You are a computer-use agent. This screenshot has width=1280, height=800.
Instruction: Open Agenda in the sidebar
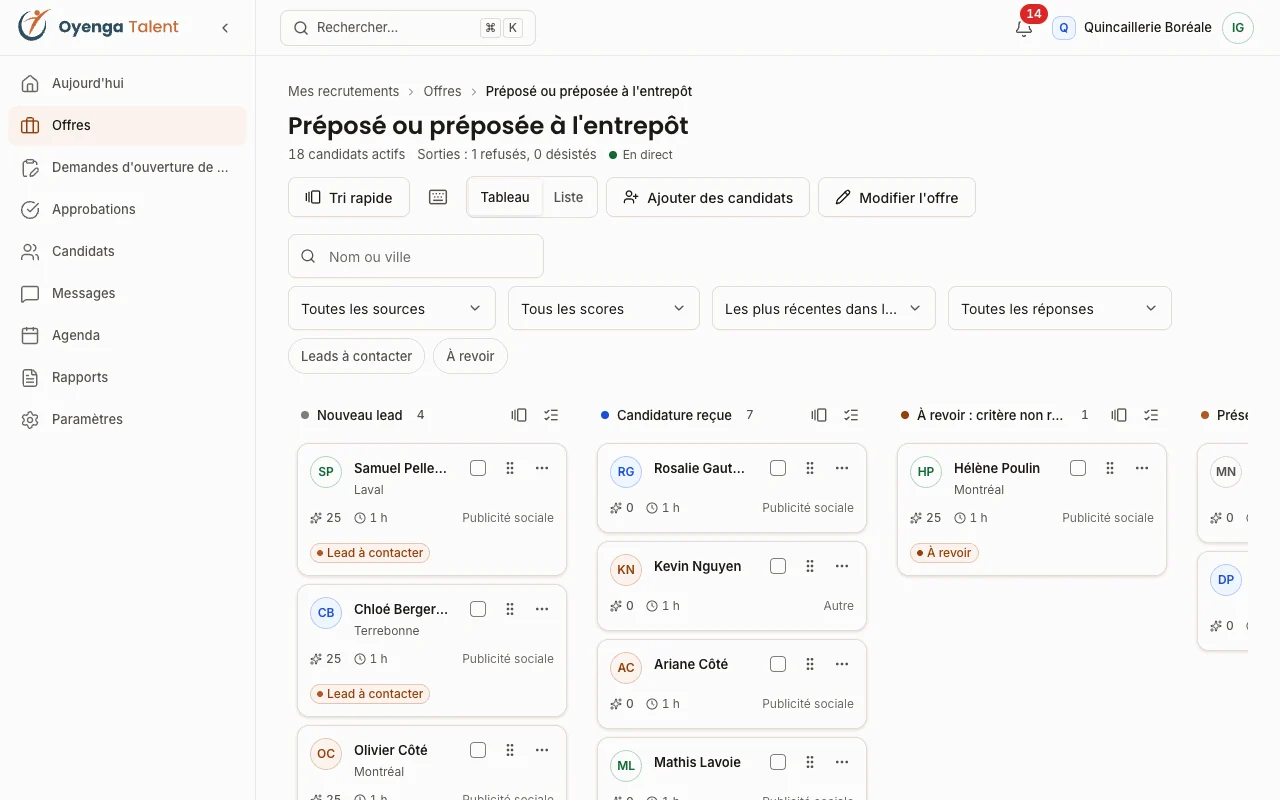point(127,335)
